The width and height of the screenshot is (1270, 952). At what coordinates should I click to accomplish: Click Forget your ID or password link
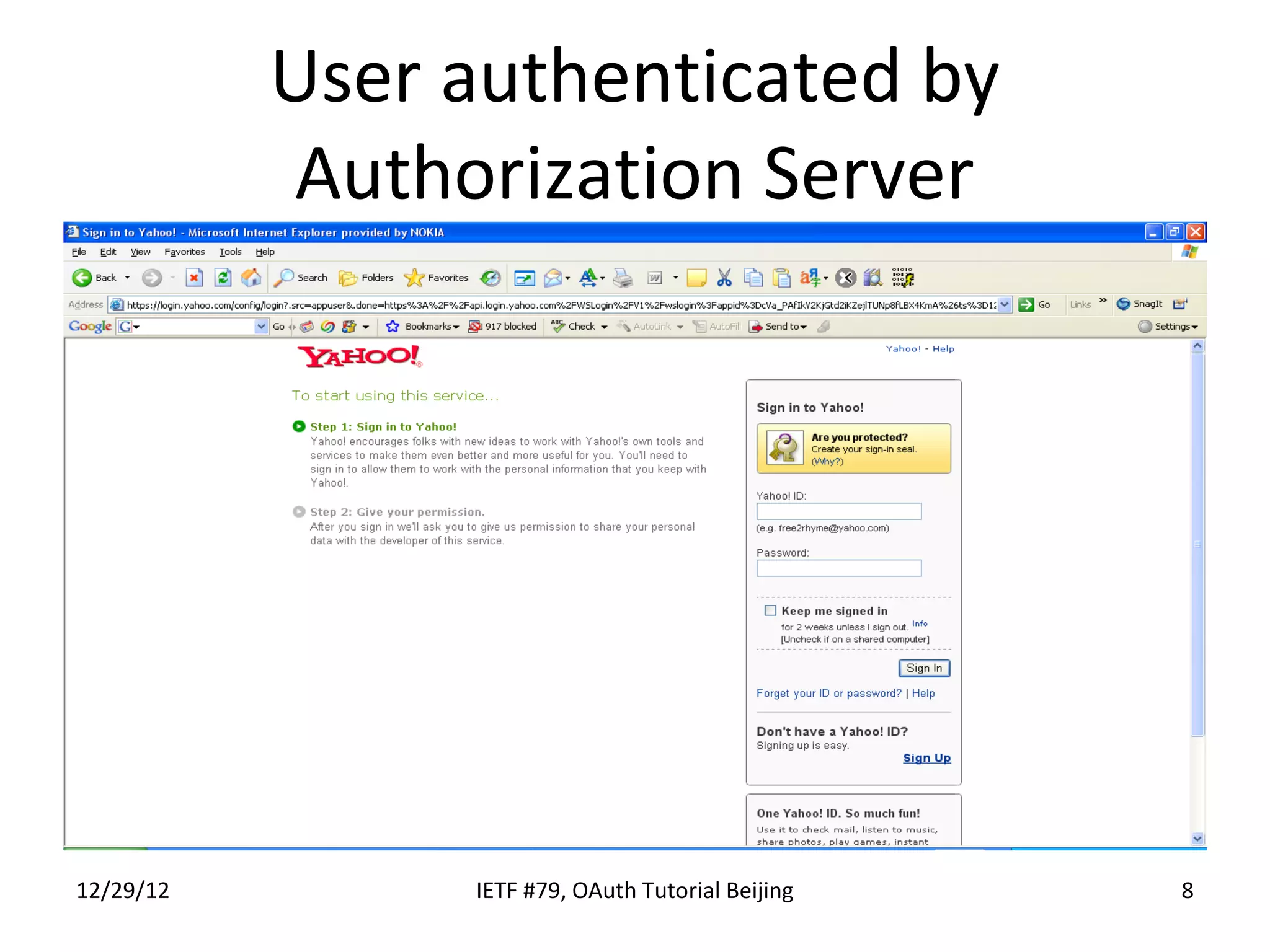coord(828,693)
